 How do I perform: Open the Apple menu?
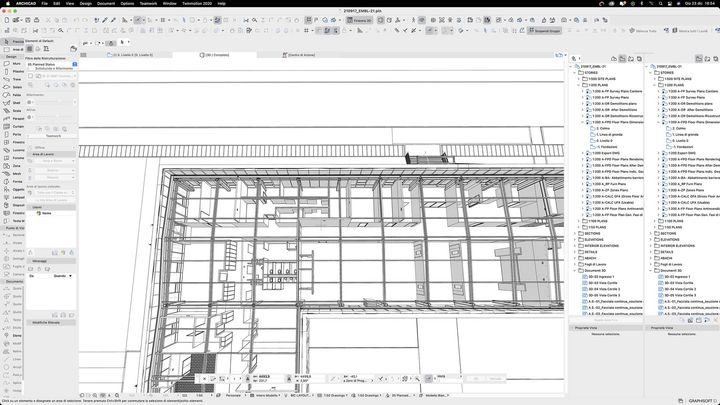coord(7,3)
